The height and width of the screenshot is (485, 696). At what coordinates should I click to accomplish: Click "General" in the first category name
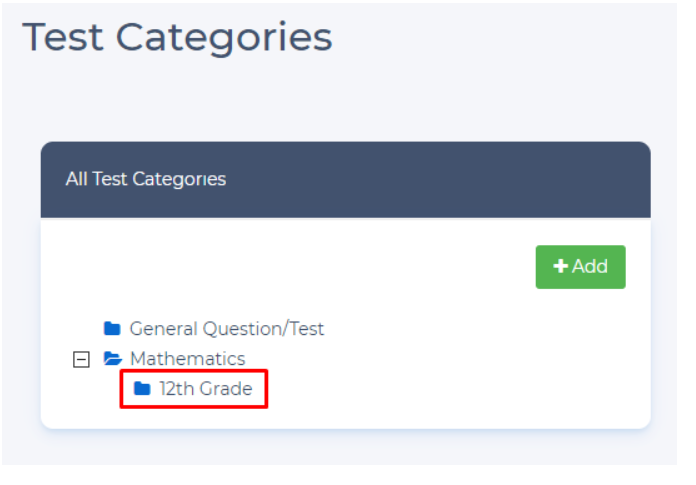coord(164,329)
